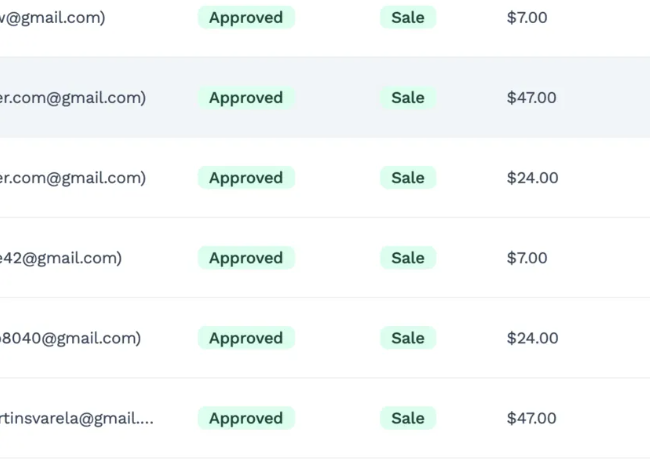Select the er.com@gmail.com email in the $24.00 row
The height and width of the screenshot is (466, 650).
point(73,178)
